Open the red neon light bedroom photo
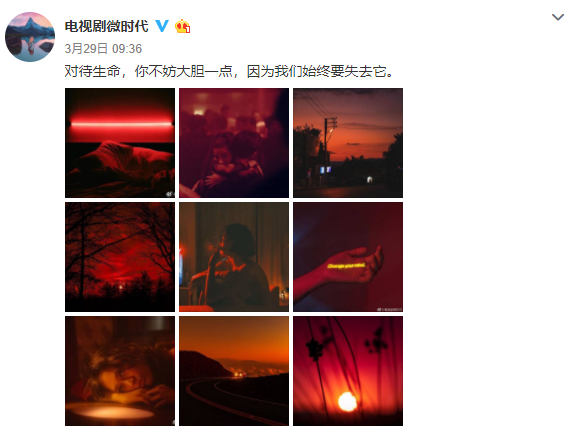Screen dimensions: 571x436 [120, 143]
